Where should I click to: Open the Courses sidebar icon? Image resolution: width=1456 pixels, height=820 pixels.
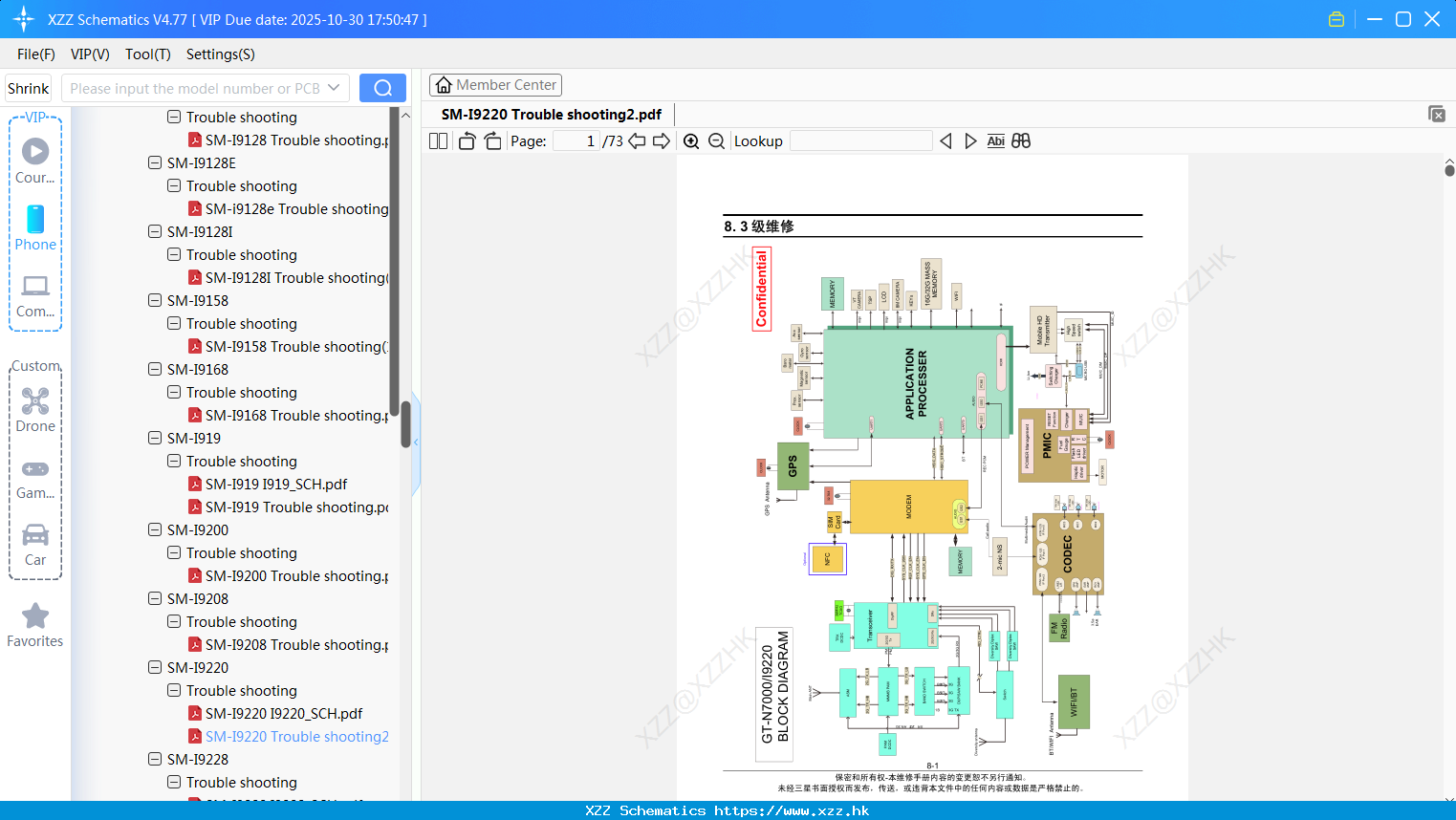pyautogui.click(x=35, y=162)
